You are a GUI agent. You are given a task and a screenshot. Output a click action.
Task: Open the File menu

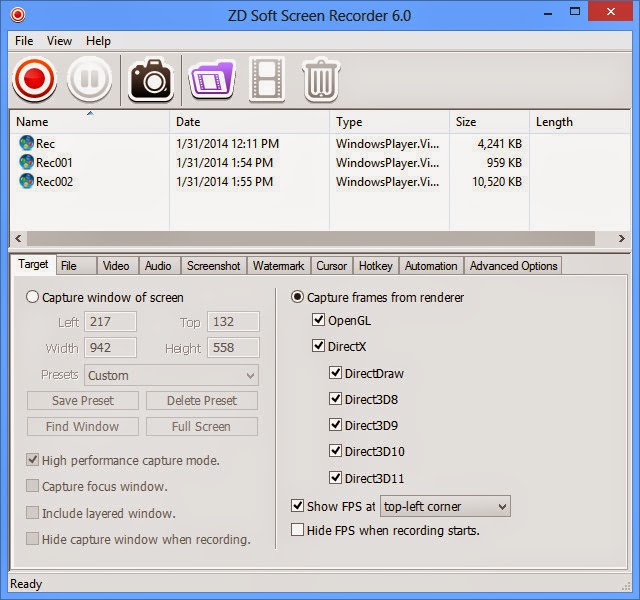24,41
